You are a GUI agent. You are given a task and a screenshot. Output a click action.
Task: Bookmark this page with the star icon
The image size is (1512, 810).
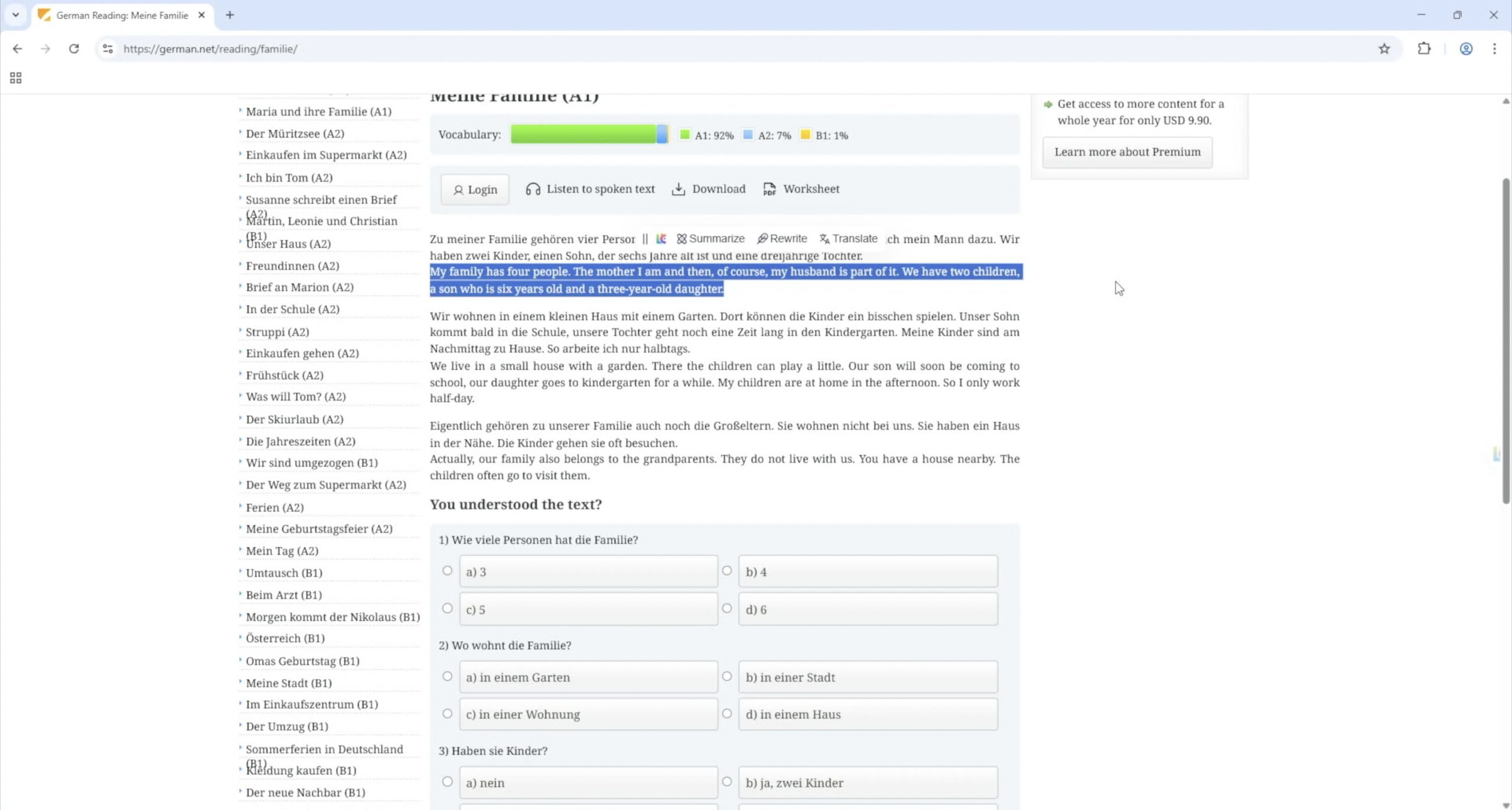click(1384, 49)
